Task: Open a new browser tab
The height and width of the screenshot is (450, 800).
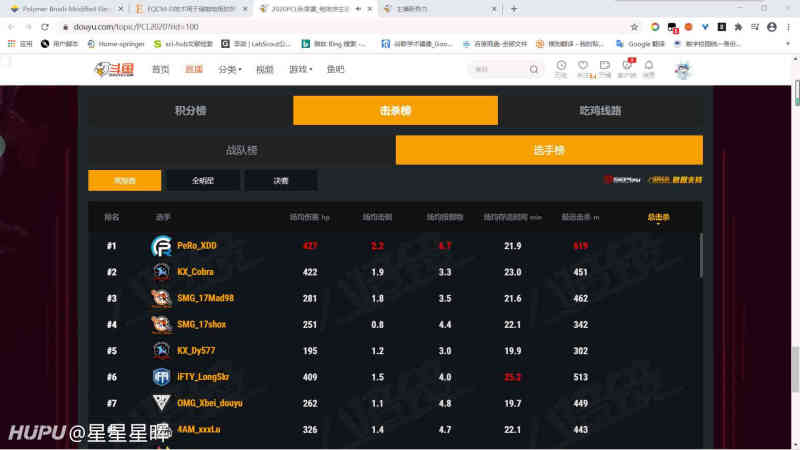Action: (514, 9)
